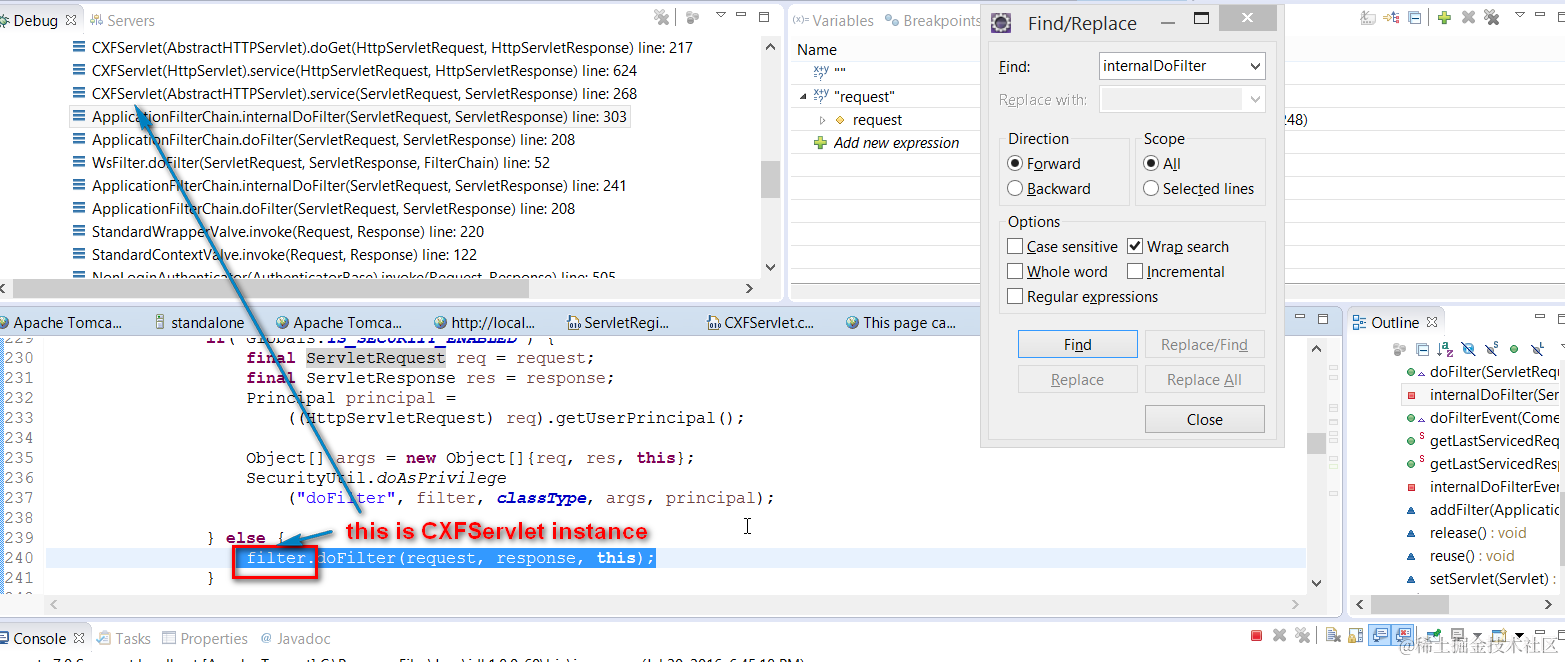Select internalDoFilter line 303 stack frame
1565x662 pixels.
350,117
